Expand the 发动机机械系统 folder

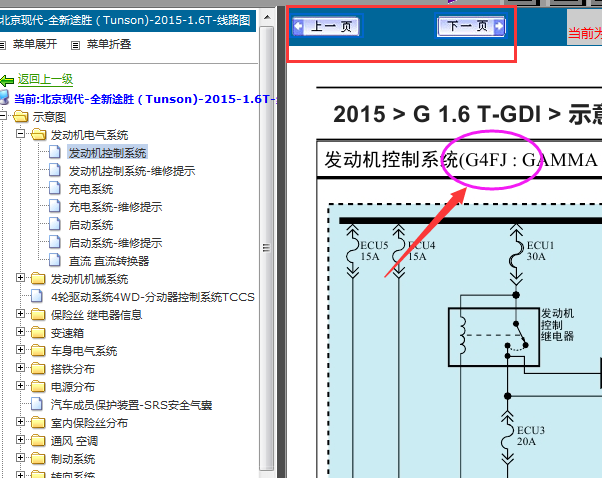pyautogui.click(x=20, y=278)
